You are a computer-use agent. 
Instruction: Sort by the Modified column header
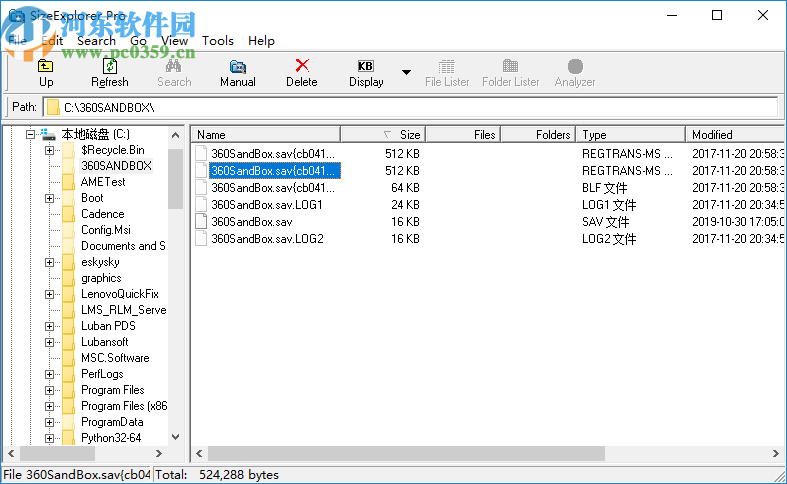735,135
